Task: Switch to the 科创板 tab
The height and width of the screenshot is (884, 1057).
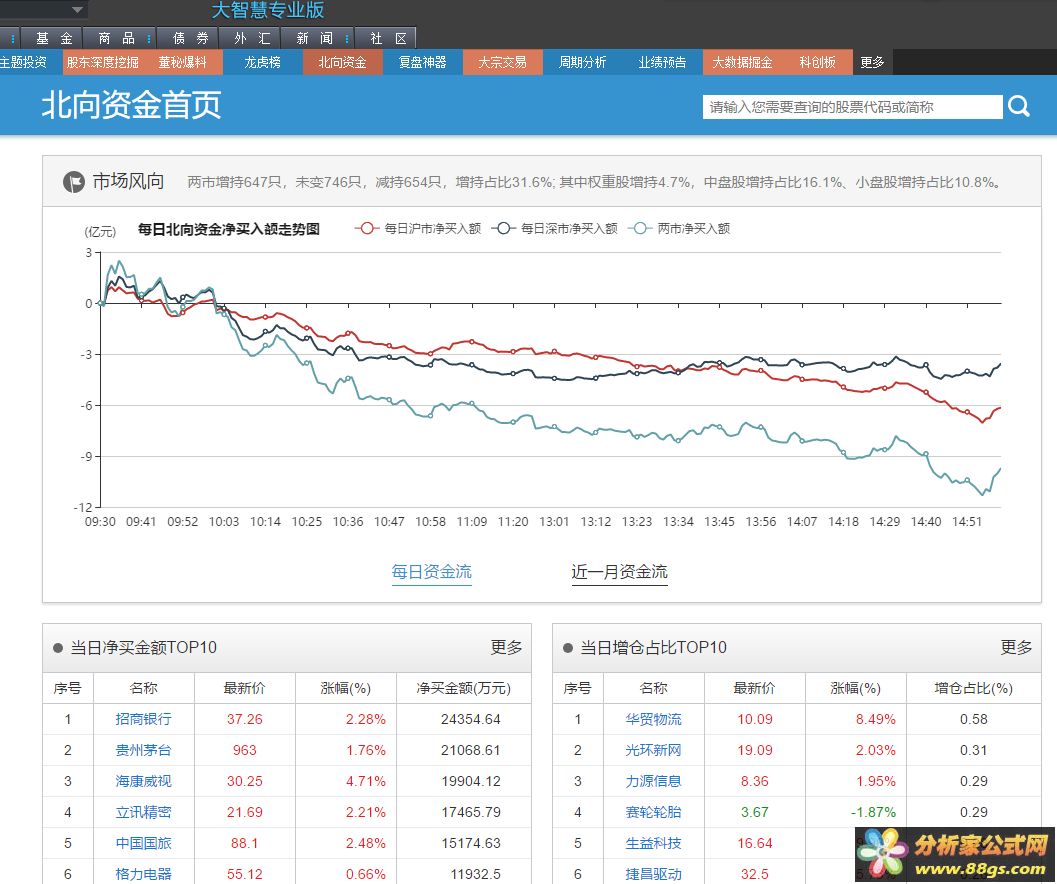Action: [817, 62]
